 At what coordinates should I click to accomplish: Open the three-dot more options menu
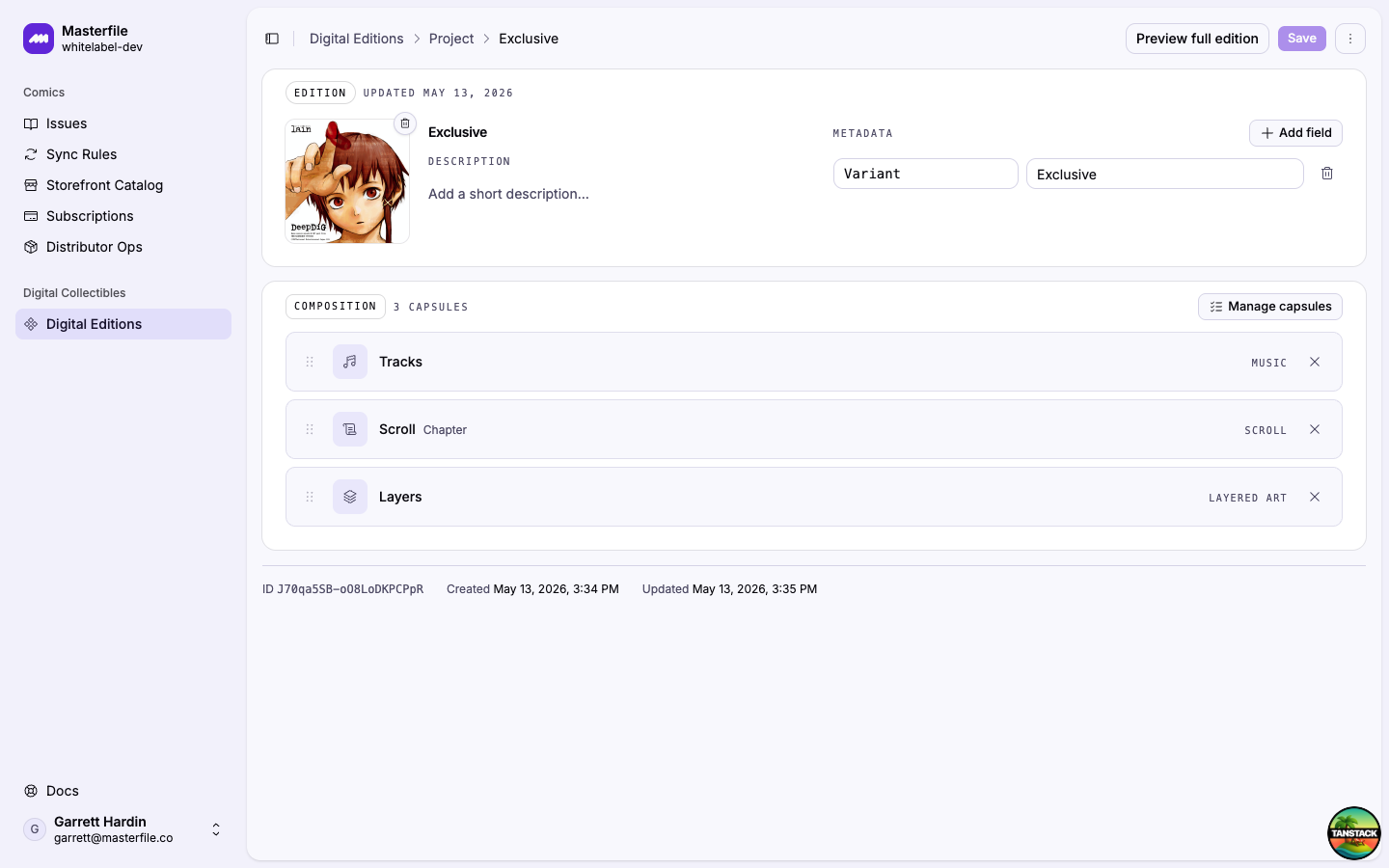pos(1350,39)
